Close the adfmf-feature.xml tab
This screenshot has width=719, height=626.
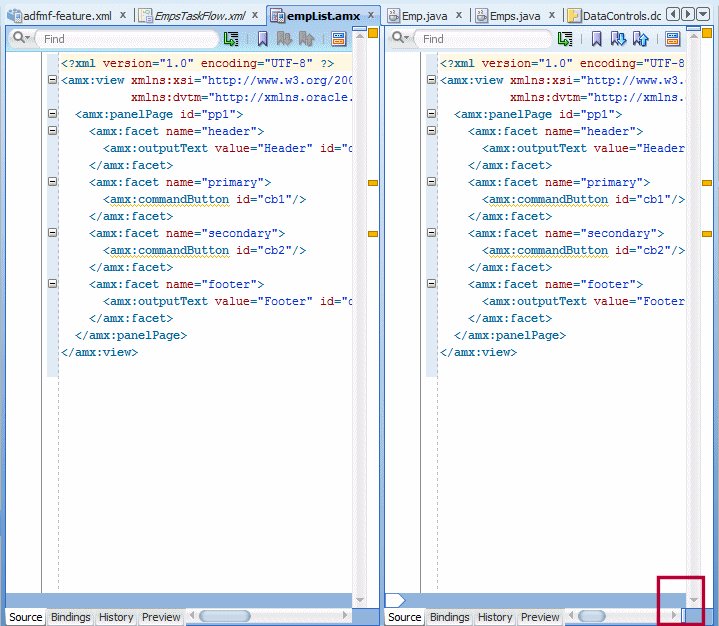coord(123,15)
